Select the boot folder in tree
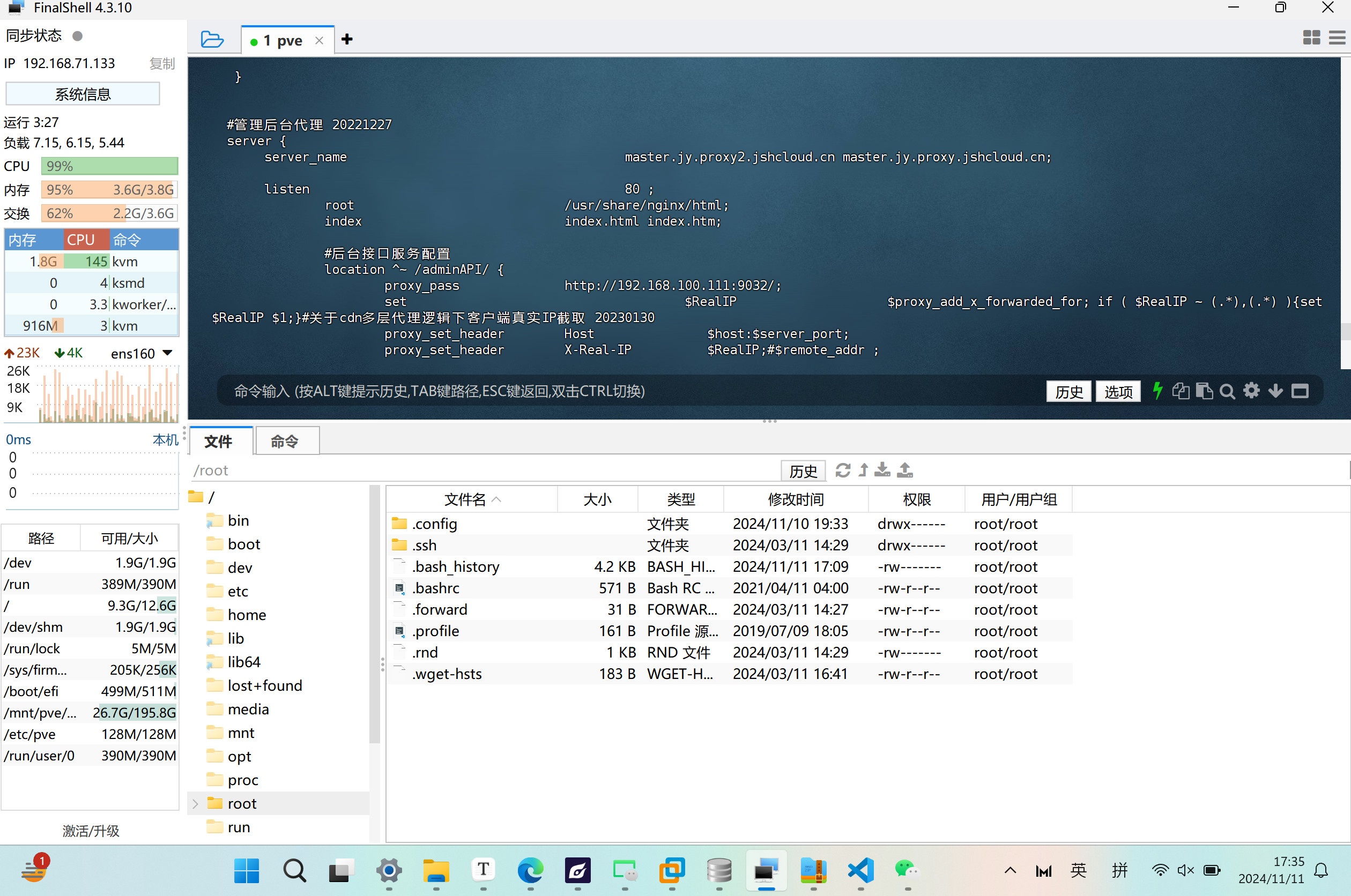The height and width of the screenshot is (896, 1351). pos(244,544)
